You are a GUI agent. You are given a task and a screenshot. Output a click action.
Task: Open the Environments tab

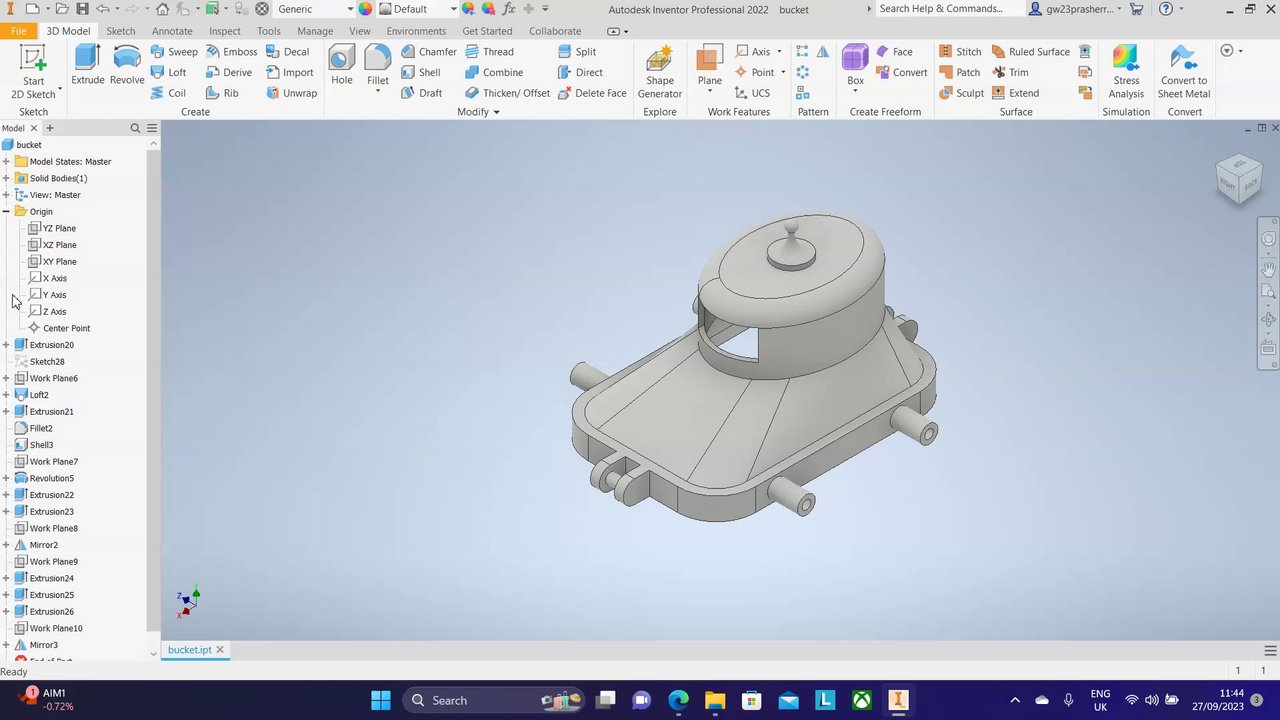[x=416, y=31]
